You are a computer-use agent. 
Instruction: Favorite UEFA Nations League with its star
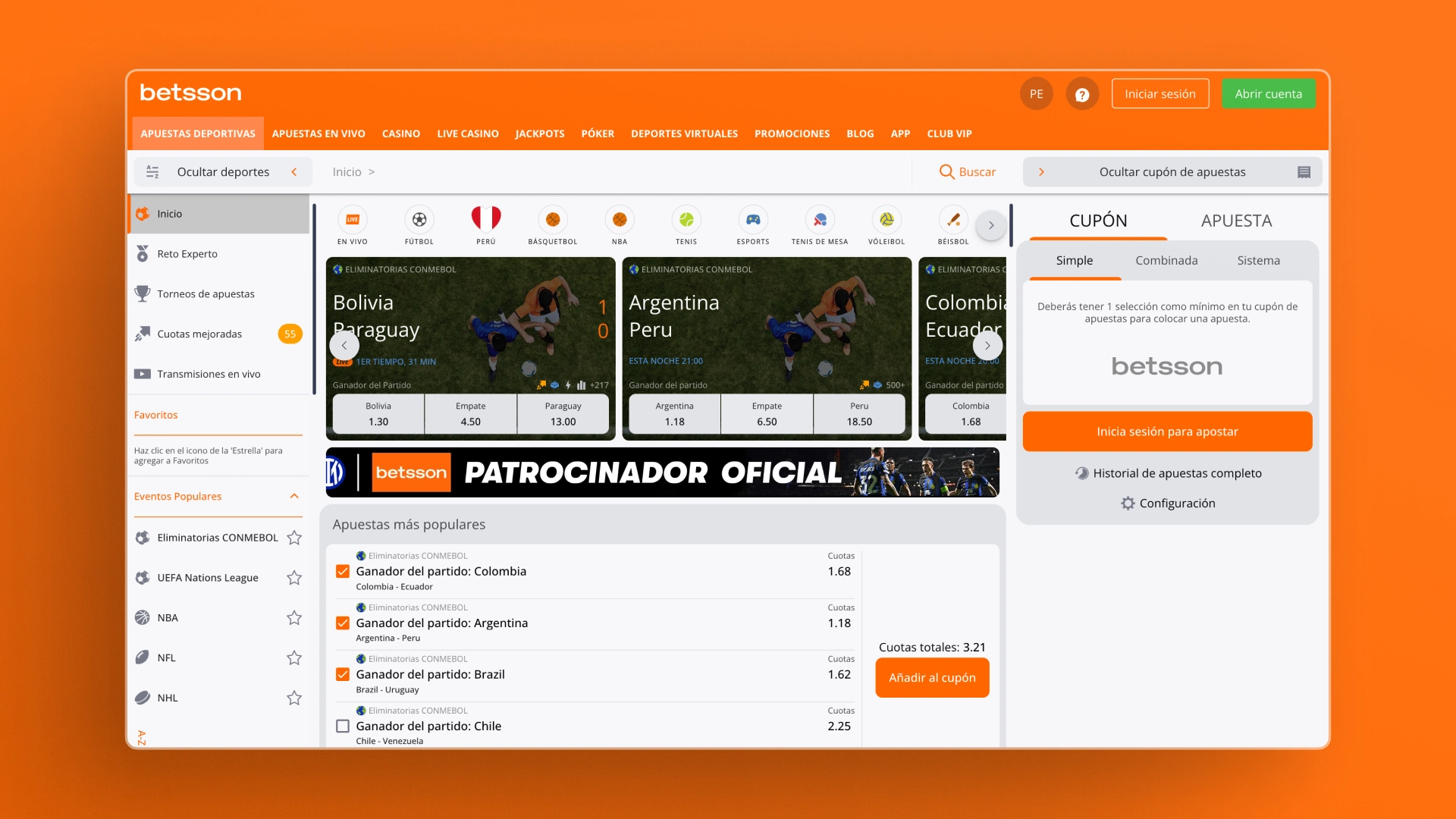(x=294, y=578)
